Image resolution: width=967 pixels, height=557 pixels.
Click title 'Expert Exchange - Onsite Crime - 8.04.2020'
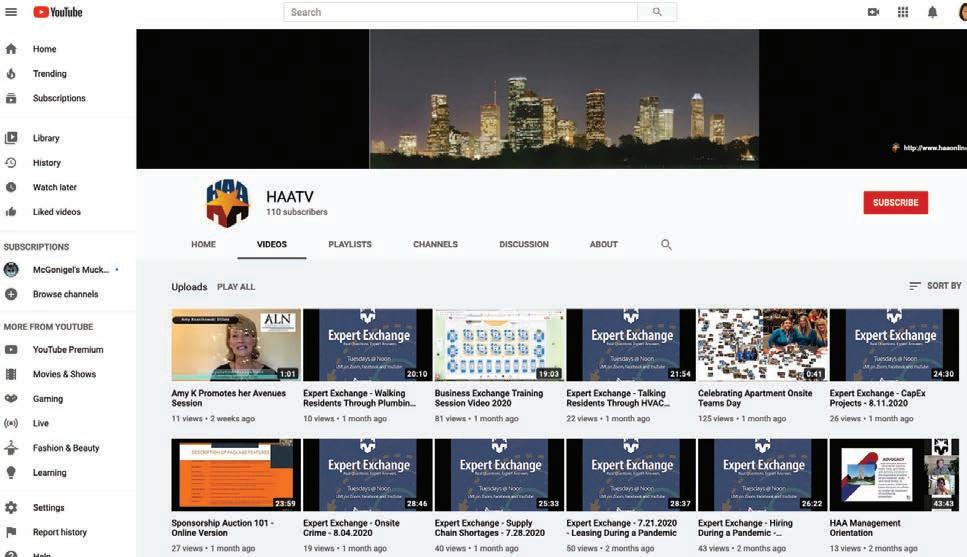click(352, 527)
